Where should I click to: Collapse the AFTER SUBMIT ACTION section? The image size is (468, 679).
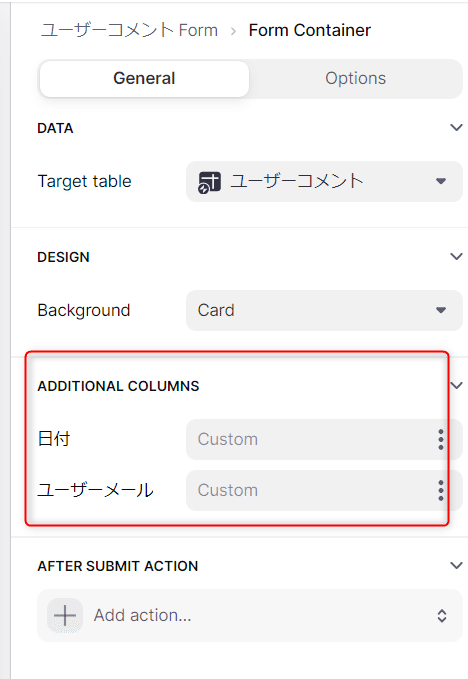[456, 566]
